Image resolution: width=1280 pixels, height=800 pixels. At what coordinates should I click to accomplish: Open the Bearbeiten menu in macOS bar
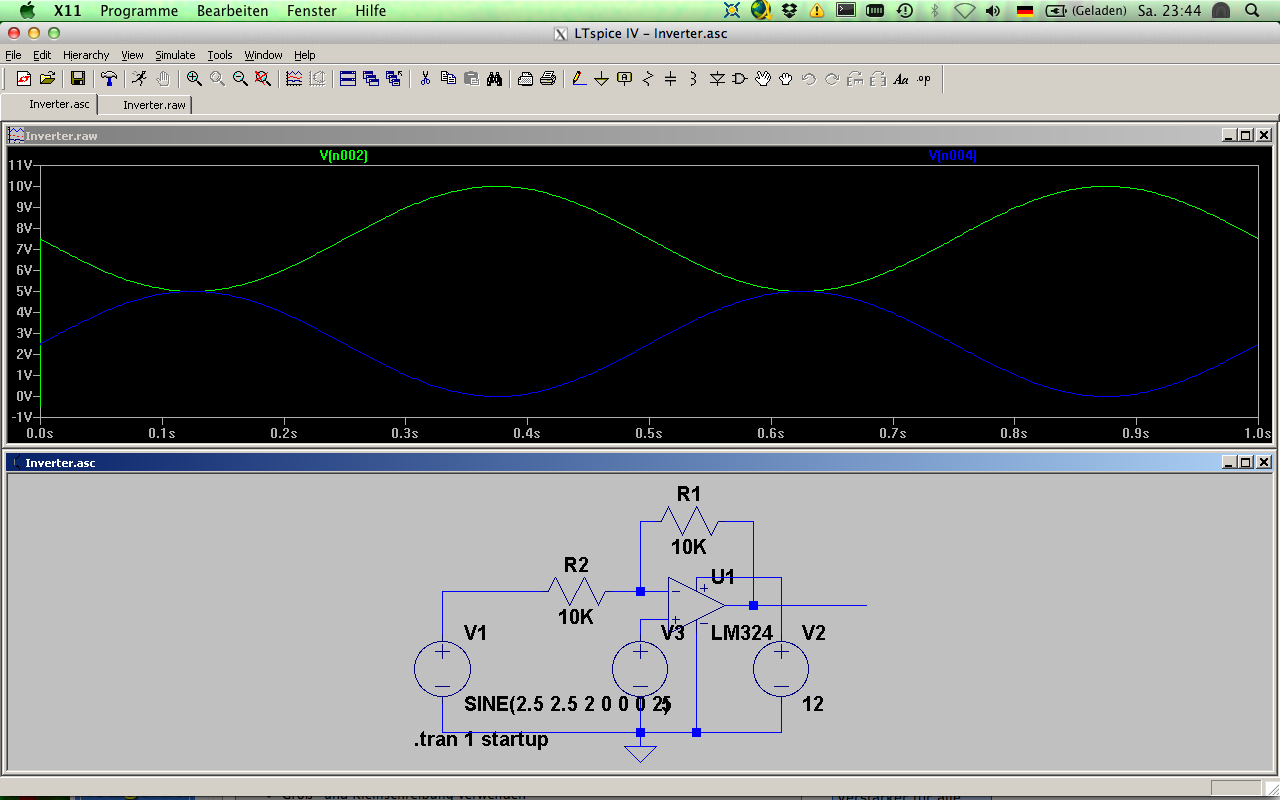pyautogui.click(x=232, y=11)
